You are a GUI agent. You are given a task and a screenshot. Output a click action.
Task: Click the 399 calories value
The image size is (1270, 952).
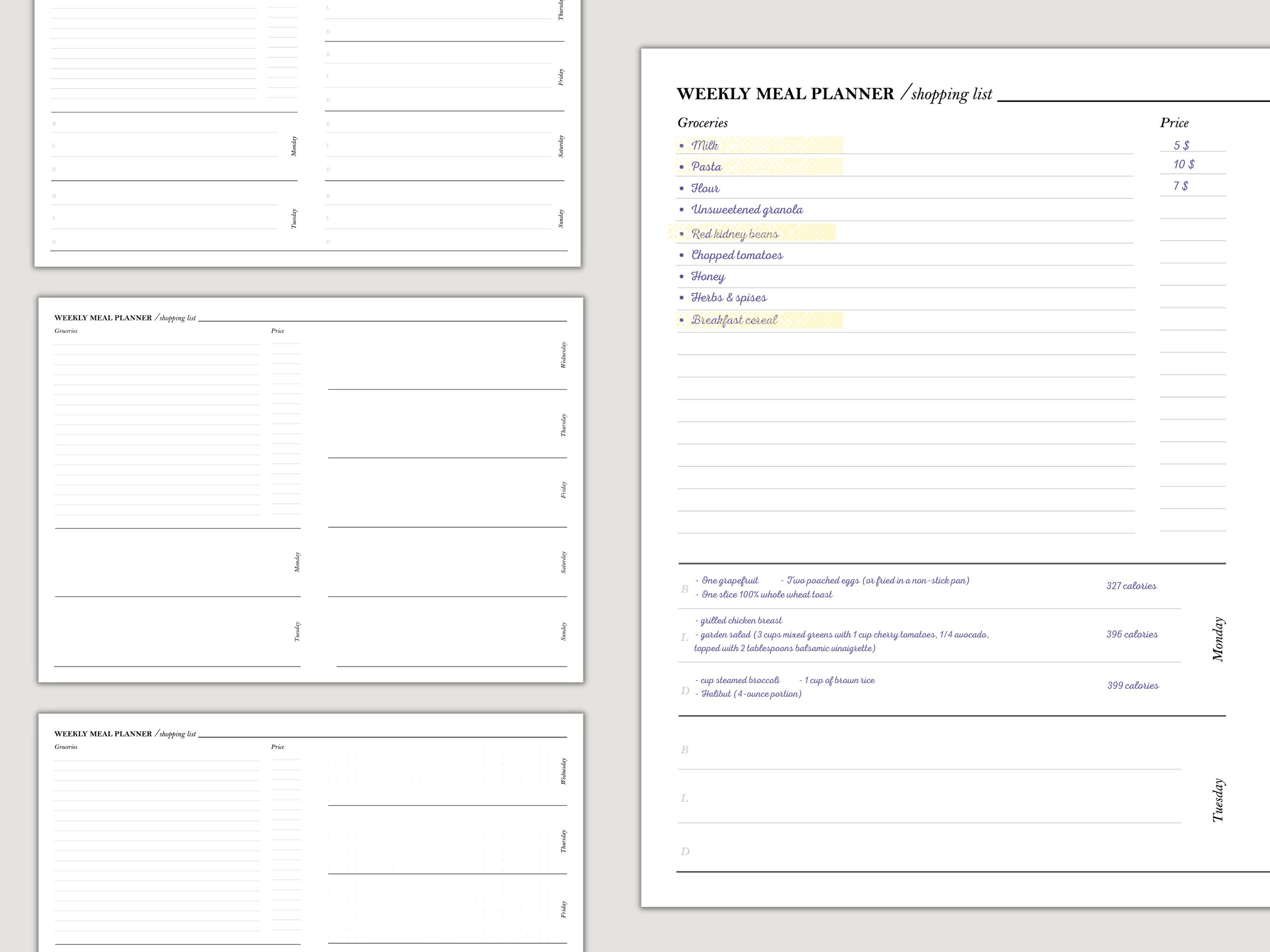click(1133, 685)
